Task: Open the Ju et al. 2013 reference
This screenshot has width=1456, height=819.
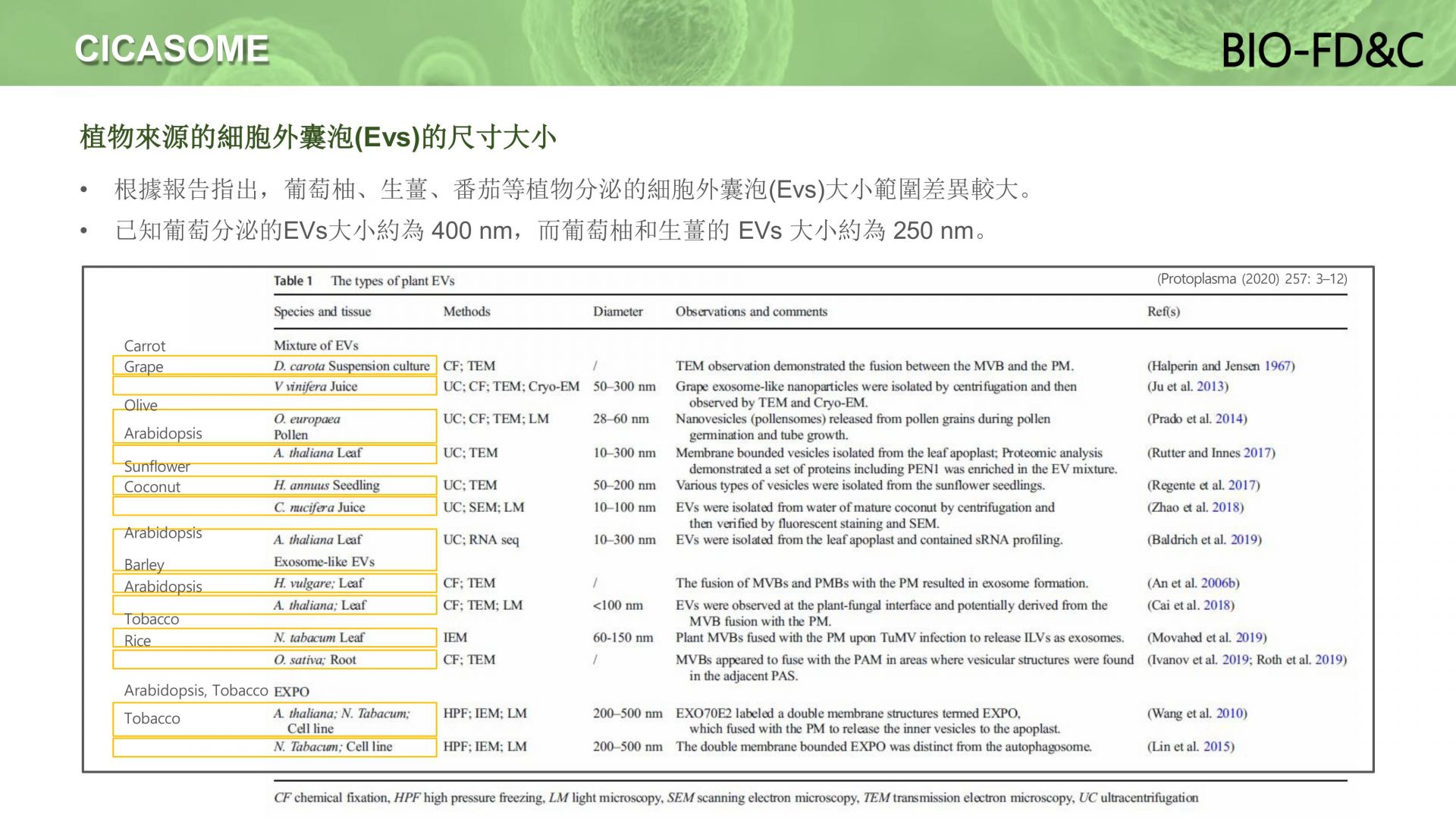Action: point(1188,387)
